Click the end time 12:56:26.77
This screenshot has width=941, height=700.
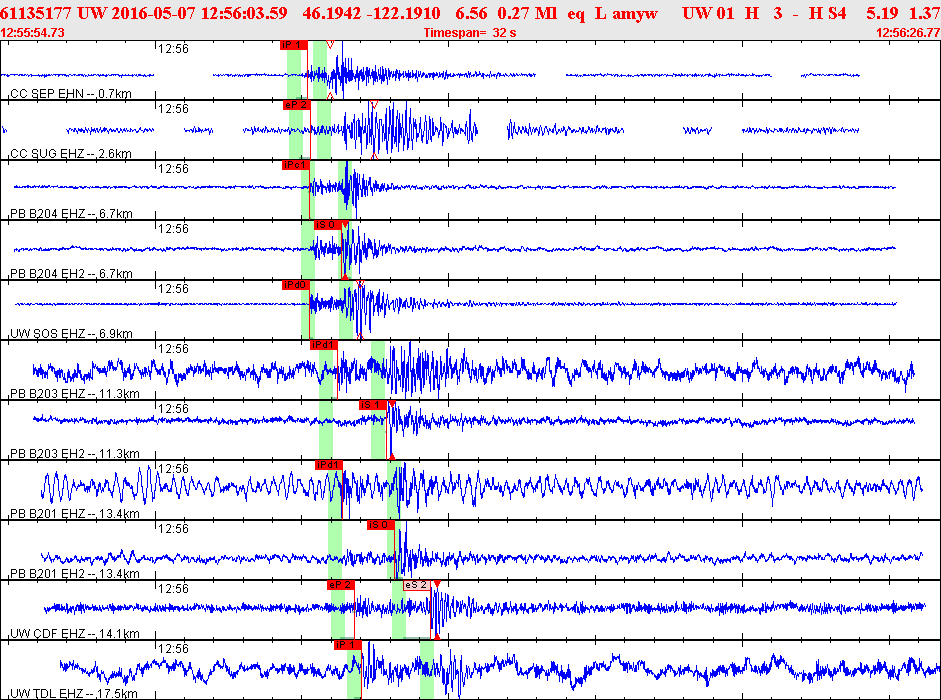pyautogui.click(x=909, y=32)
